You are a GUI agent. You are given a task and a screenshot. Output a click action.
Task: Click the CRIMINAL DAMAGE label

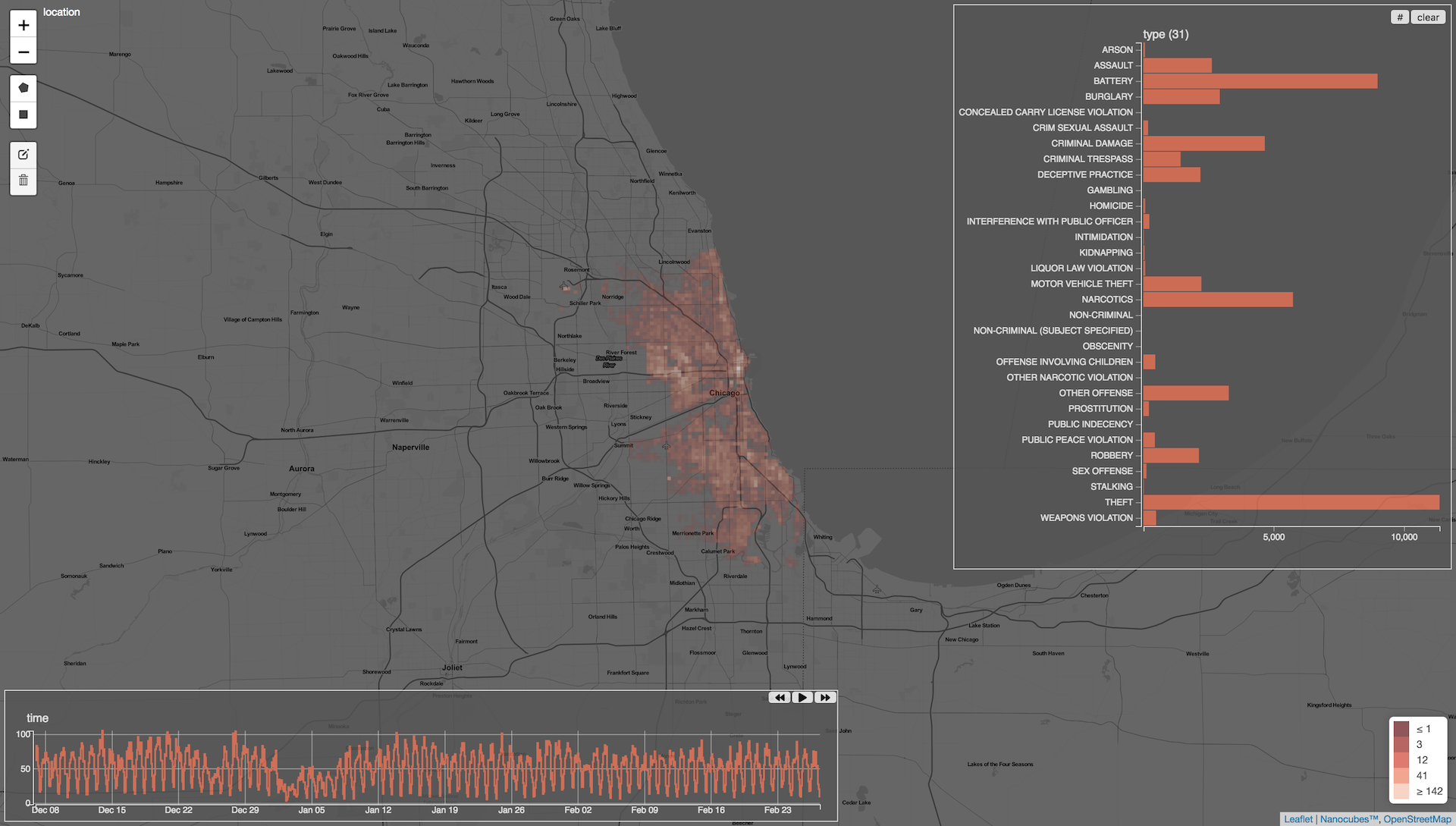1091,143
